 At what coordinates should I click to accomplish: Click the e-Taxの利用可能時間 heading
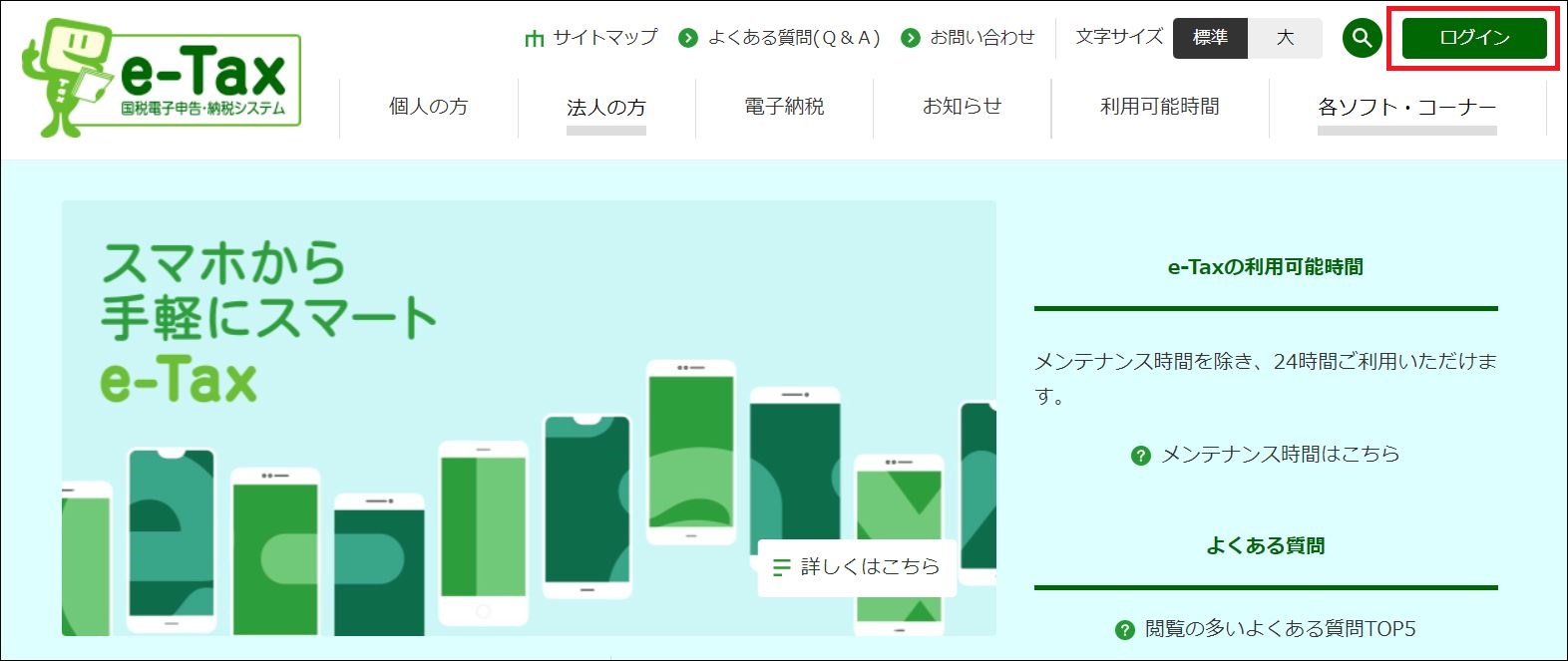pos(1266,267)
